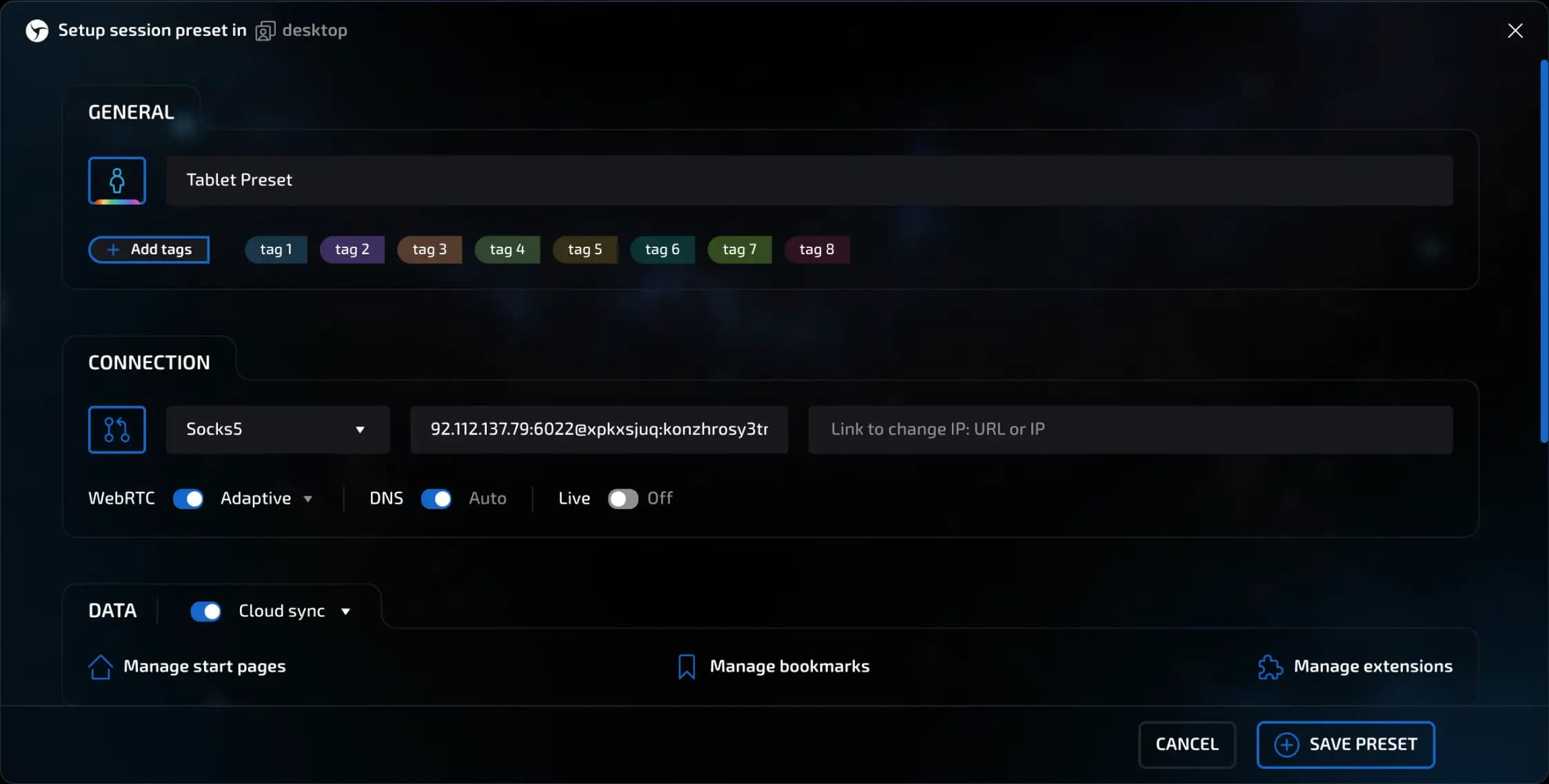Viewport: 1549px width, 784px height.
Task: Click the plus circle icon on Save Preset
Action: tap(1286, 744)
